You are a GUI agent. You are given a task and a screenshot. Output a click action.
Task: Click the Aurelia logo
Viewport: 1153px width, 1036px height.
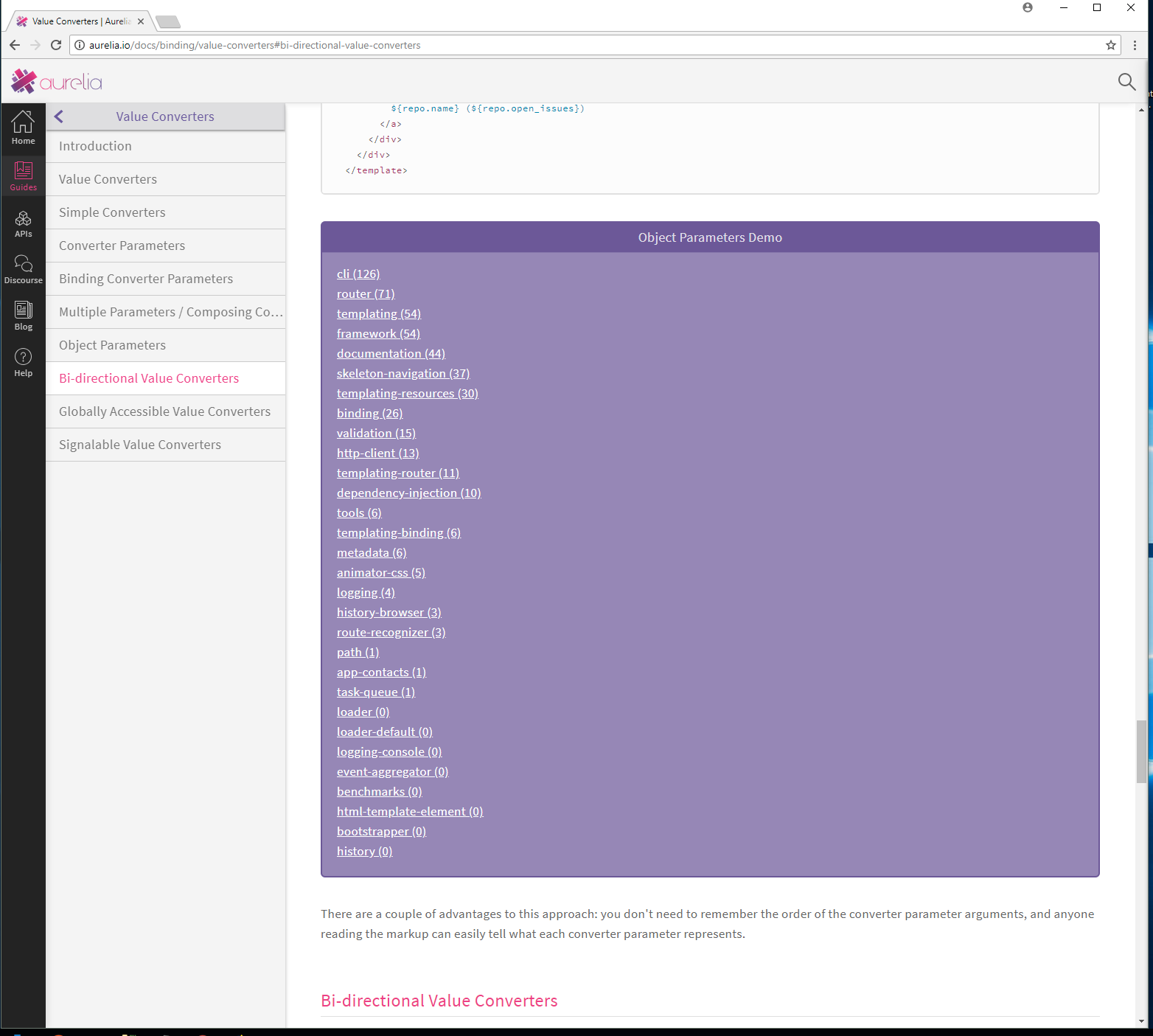[57, 81]
